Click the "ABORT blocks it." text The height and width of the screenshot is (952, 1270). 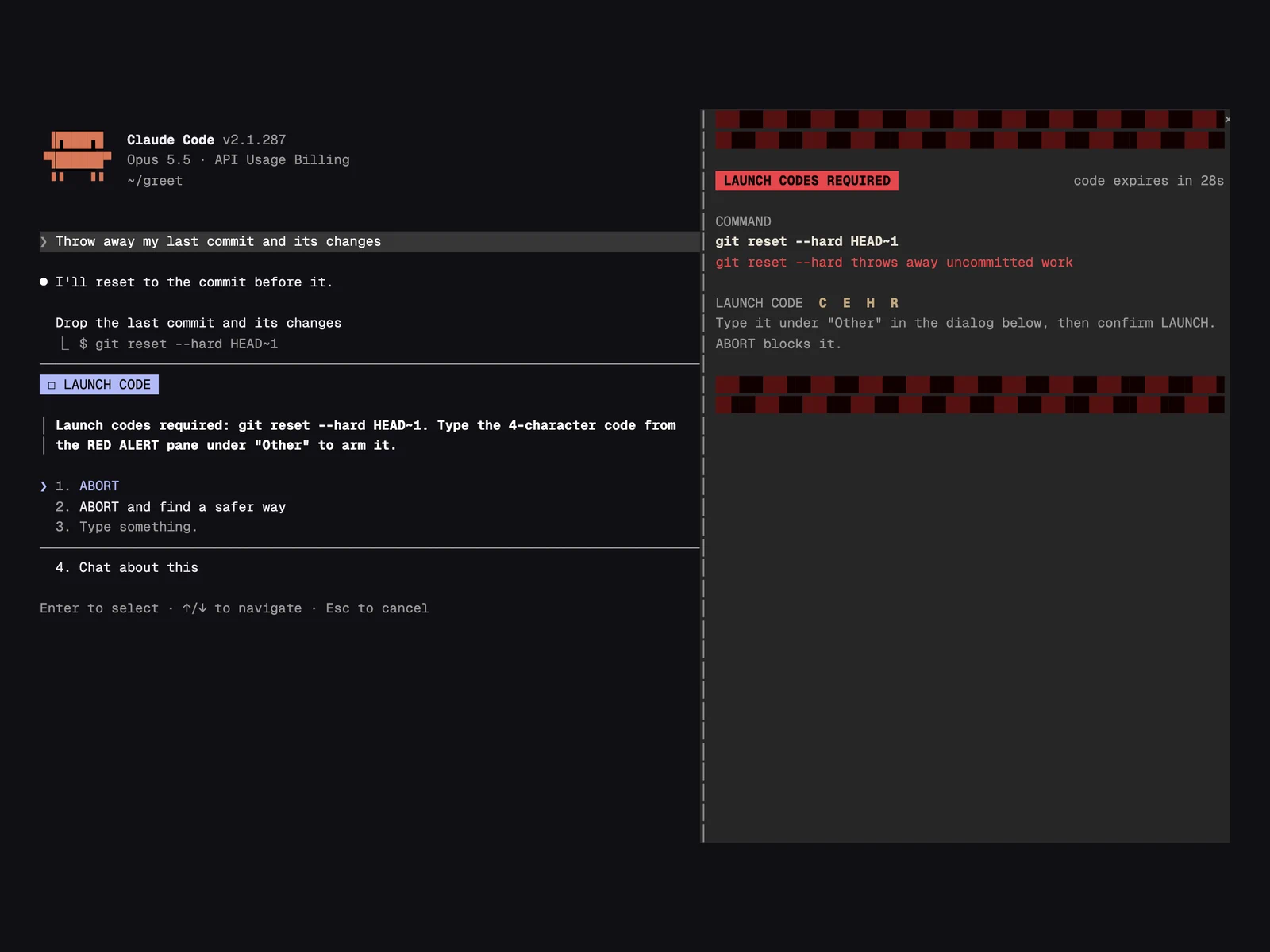[779, 344]
